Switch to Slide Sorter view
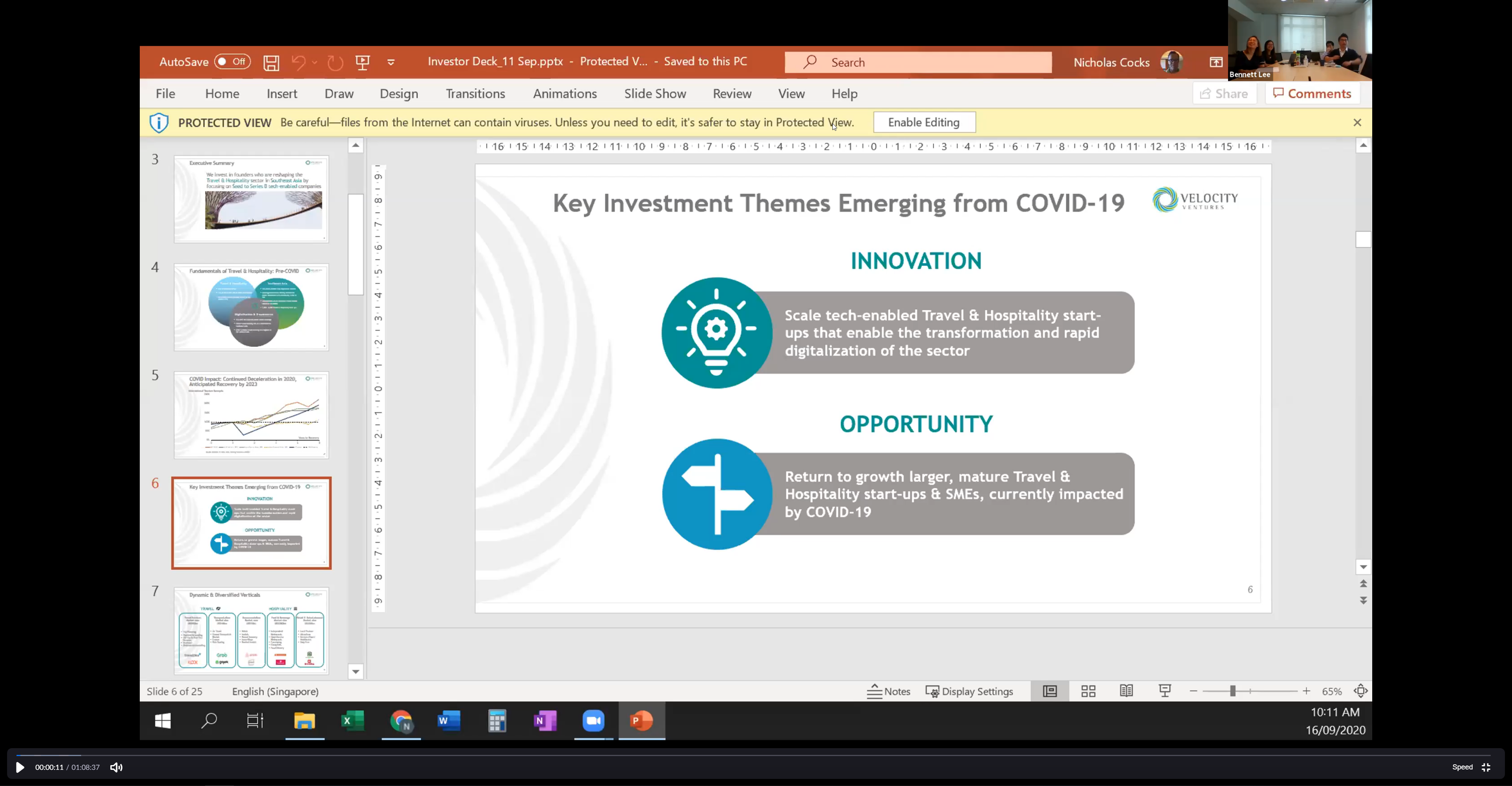 1088,691
